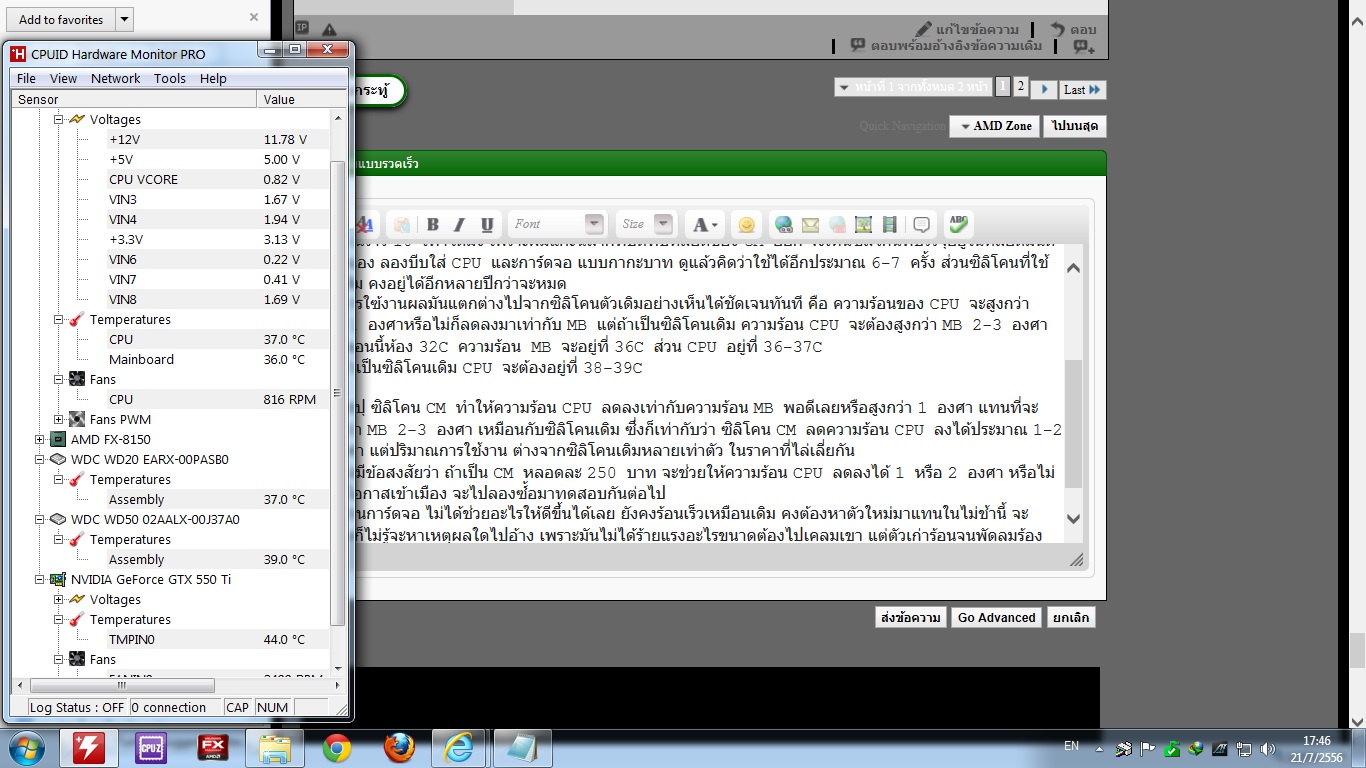Expand the Voltages node under NVIDIA GeForce
The image size is (1366, 768).
coord(59,599)
